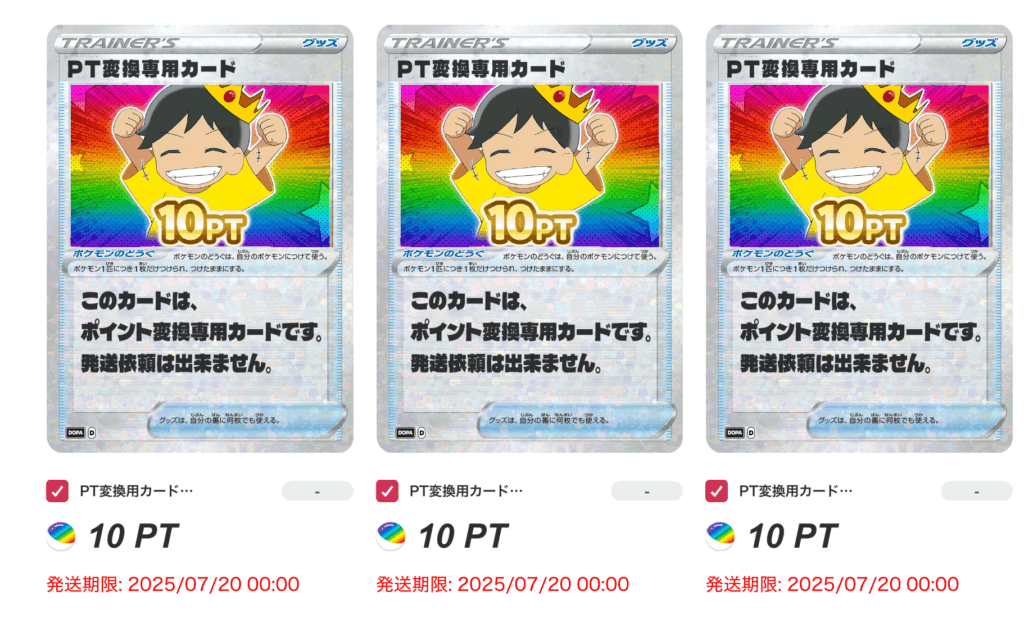This screenshot has height=619, width=1024.
Task: Click the DOPA logo on the first card
Action: point(76,432)
